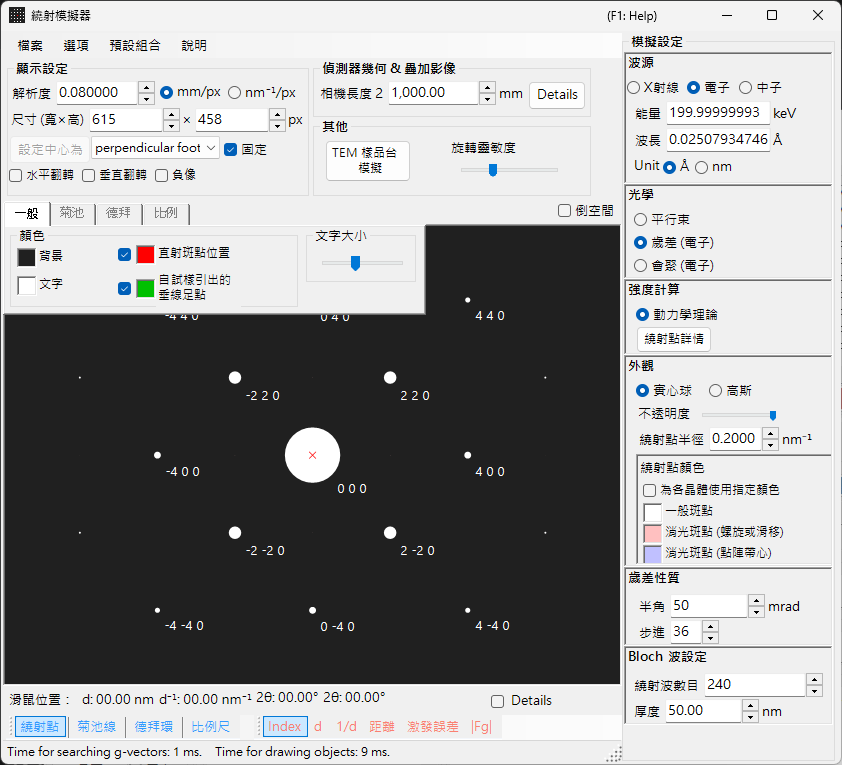Show 激發誤差 excitation error labels
Viewport: 842px width, 765px height.
tap(433, 727)
